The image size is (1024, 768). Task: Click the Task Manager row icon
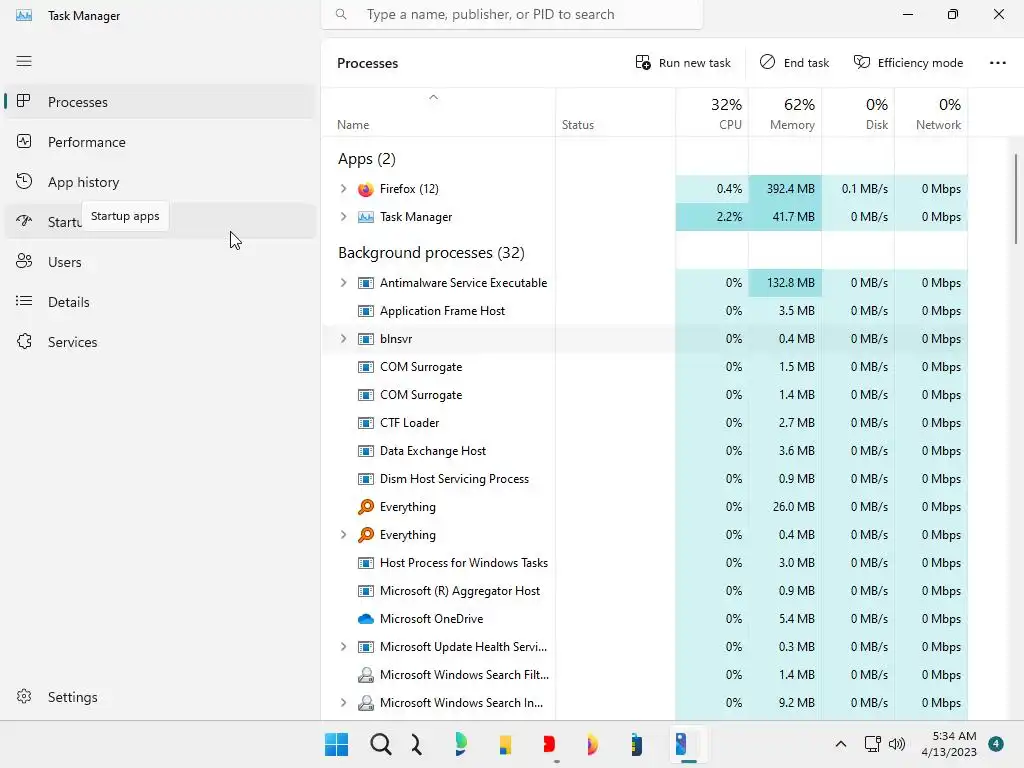pos(366,217)
